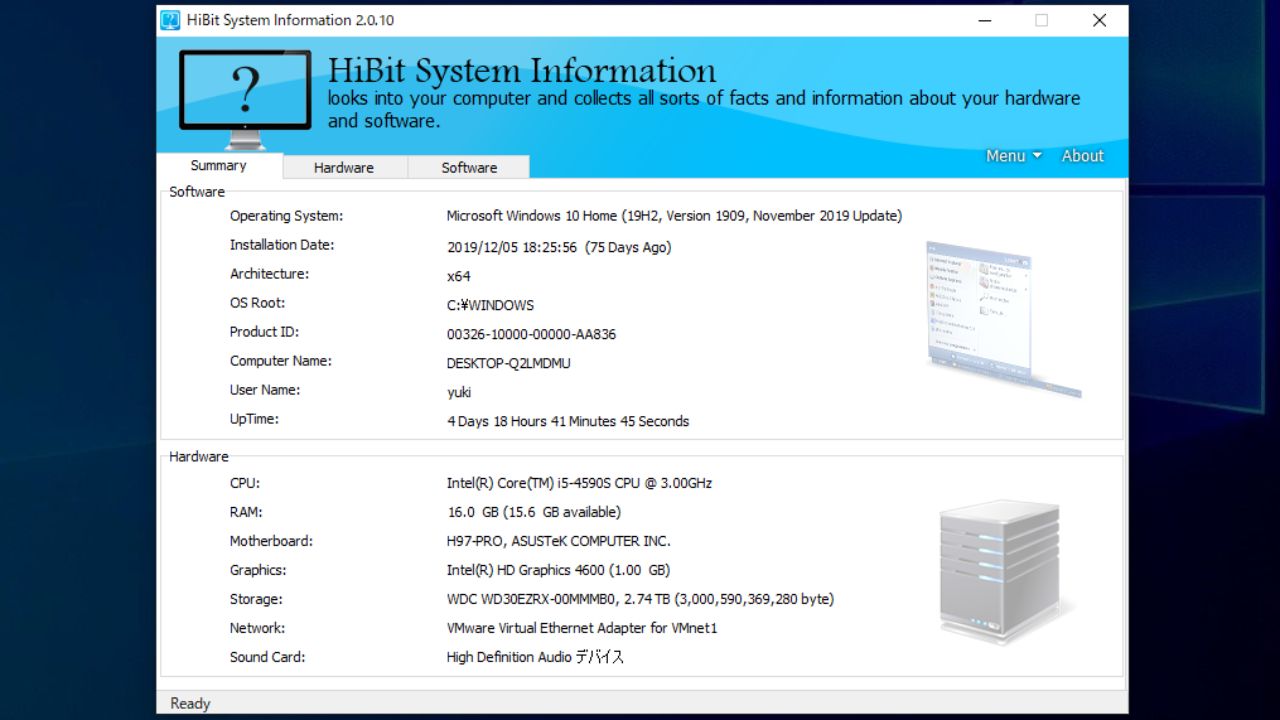This screenshot has height=720, width=1280.
Task: Click the banner description about hardware and software
Action: coord(704,110)
